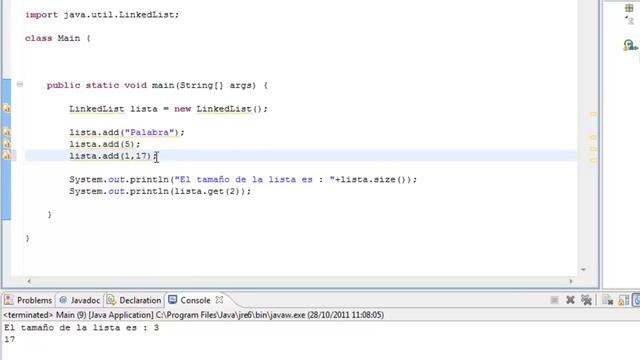Viewport: 640px width, 360px height.
Task: Collapse the main method fold marker
Action: (x=20, y=85)
